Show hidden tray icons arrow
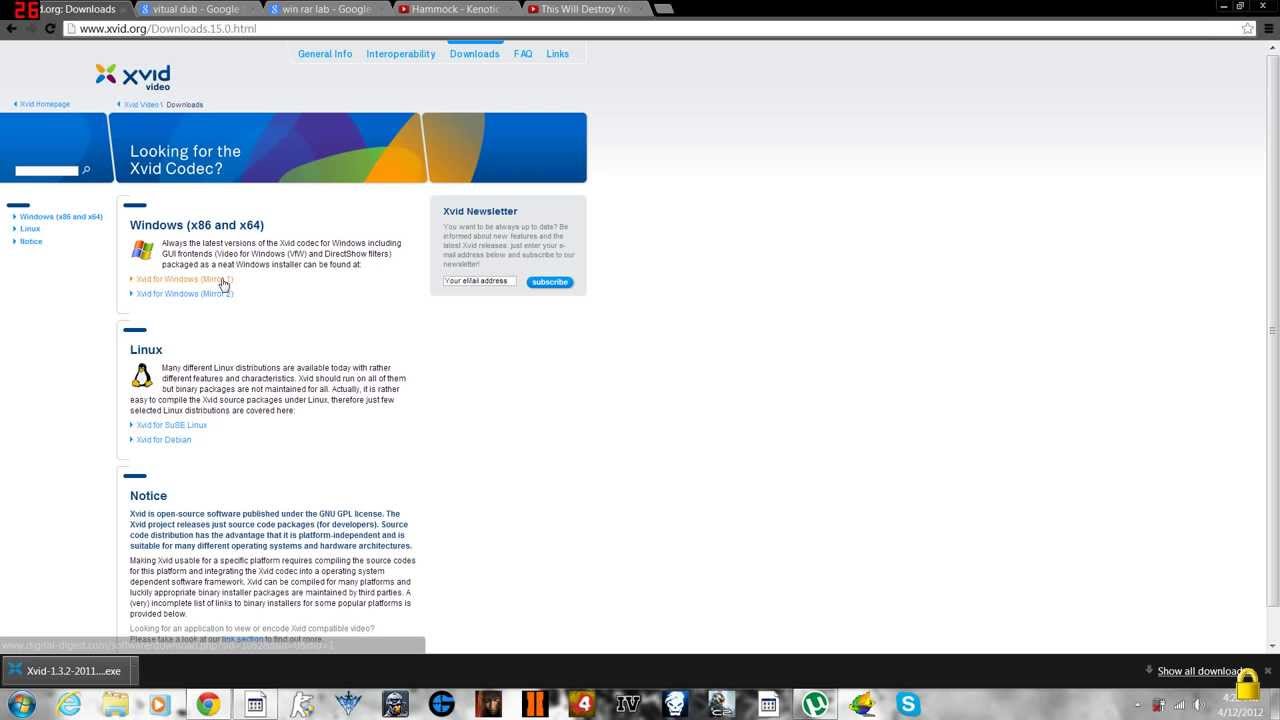The image size is (1280, 720). click(1138, 705)
